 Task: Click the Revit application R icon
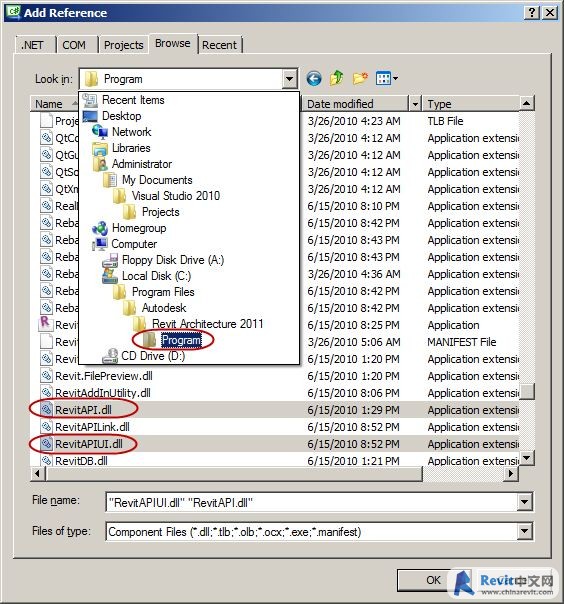coord(45,324)
